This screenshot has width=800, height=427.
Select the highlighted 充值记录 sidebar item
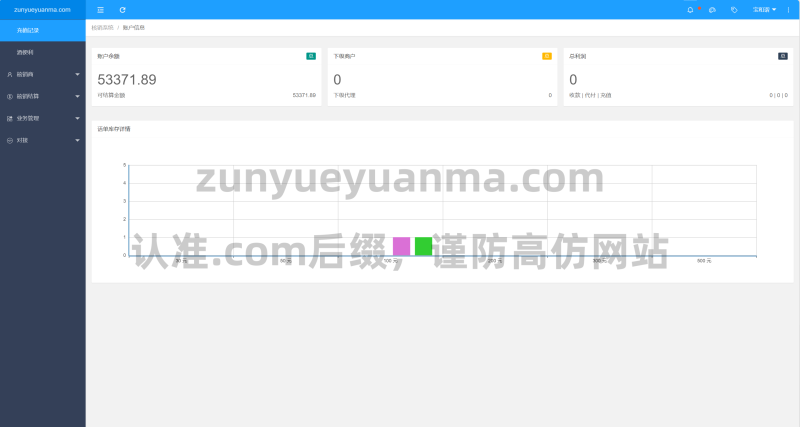pyautogui.click(x=43, y=31)
